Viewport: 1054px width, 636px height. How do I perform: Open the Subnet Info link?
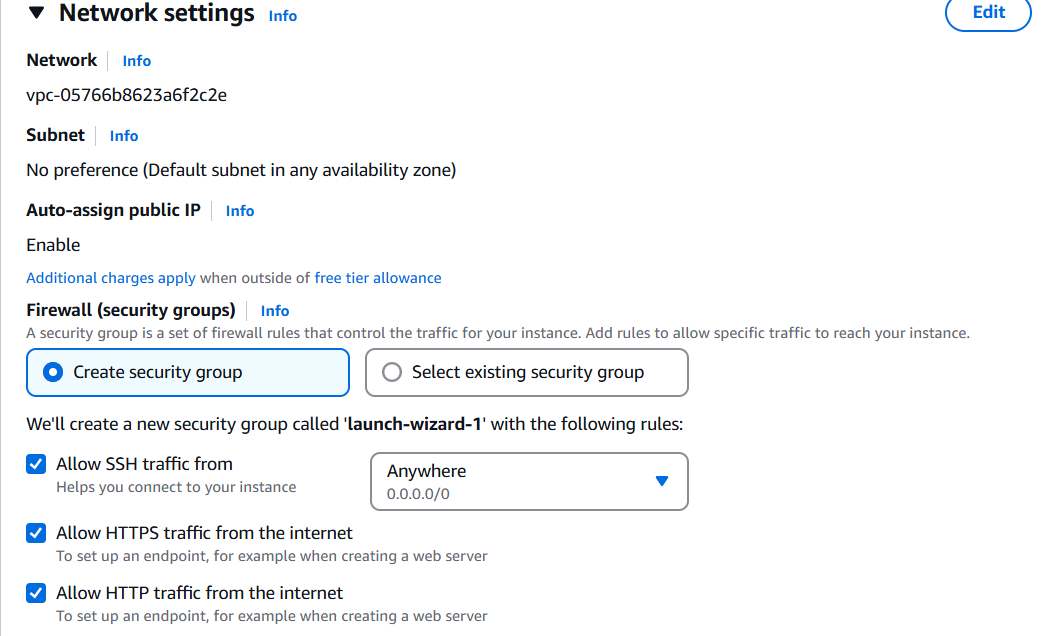tap(124, 136)
